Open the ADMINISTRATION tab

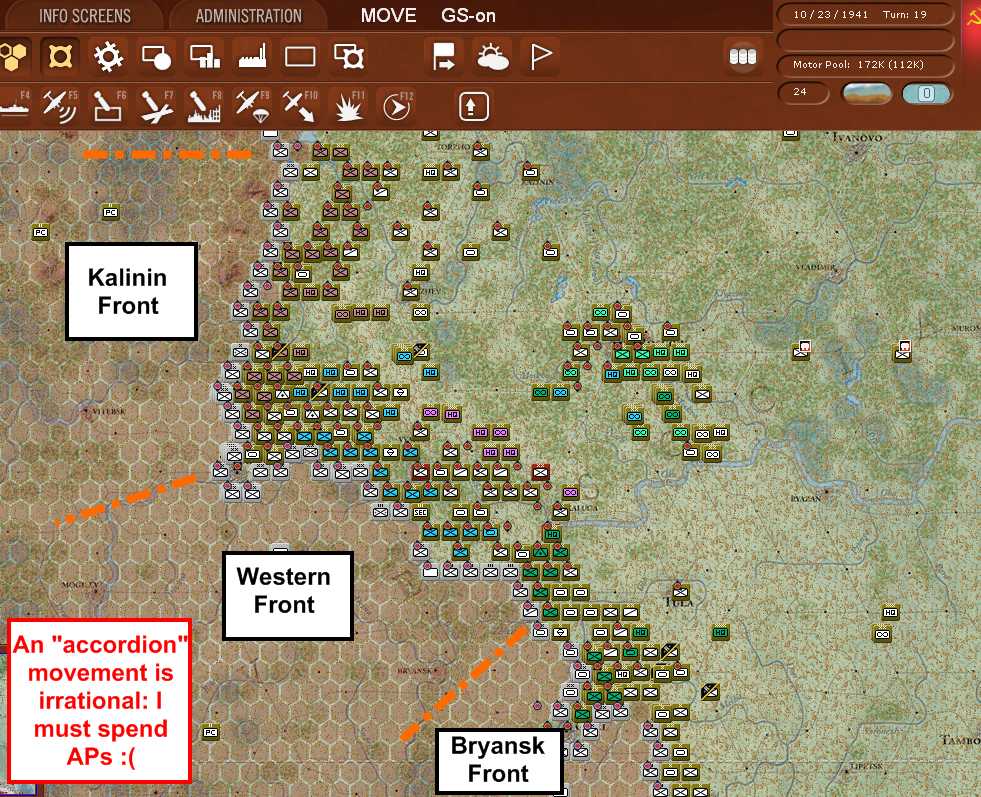pyautogui.click(x=248, y=16)
